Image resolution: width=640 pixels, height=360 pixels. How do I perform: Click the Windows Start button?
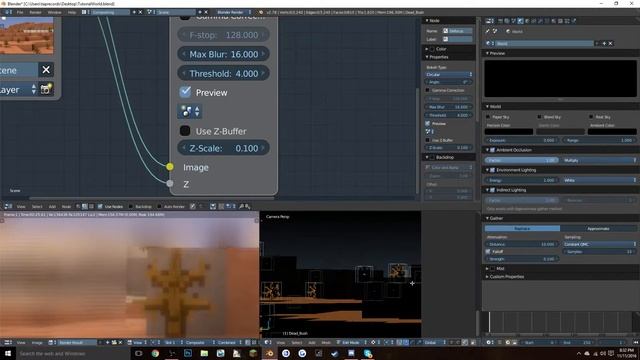tap(7, 353)
